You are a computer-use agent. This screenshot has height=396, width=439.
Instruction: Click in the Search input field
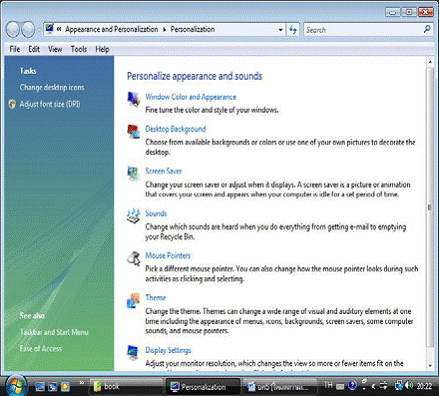(363, 30)
